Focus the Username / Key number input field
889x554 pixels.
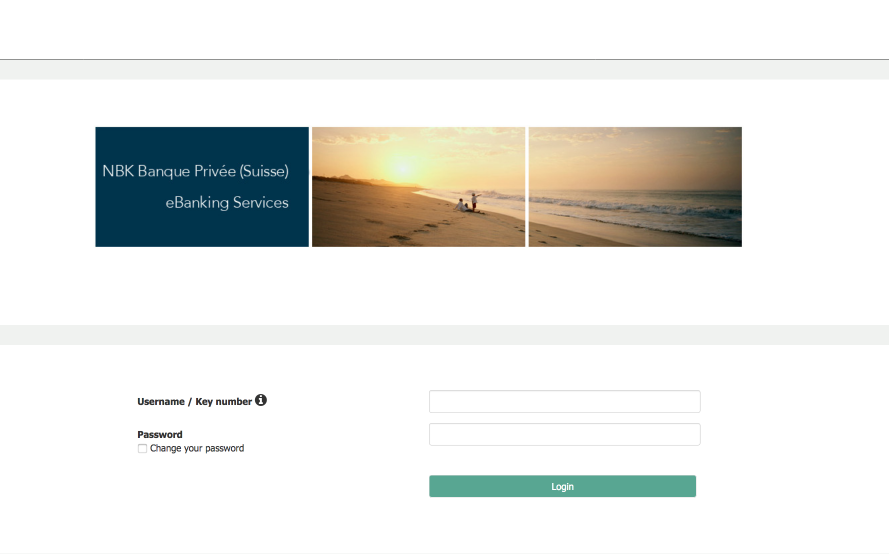[x=565, y=401]
